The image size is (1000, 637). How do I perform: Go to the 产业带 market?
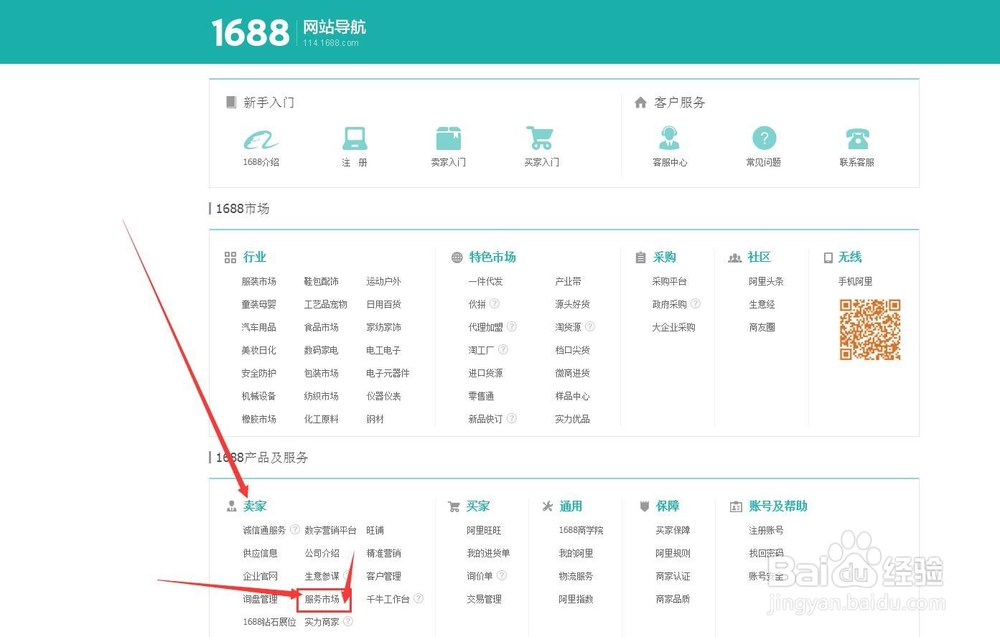568,281
